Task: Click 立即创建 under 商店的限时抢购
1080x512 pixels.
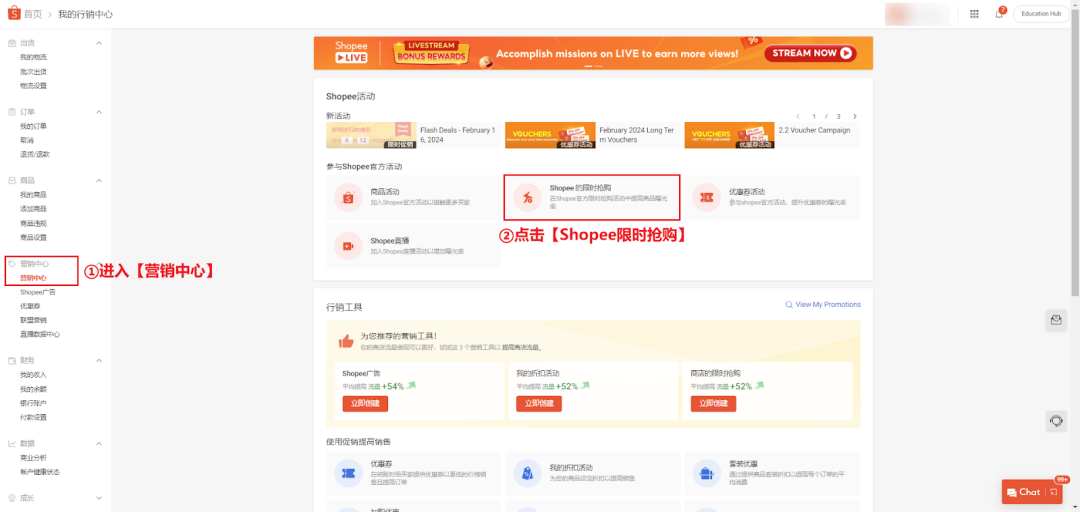Action: tap(714, 404)
